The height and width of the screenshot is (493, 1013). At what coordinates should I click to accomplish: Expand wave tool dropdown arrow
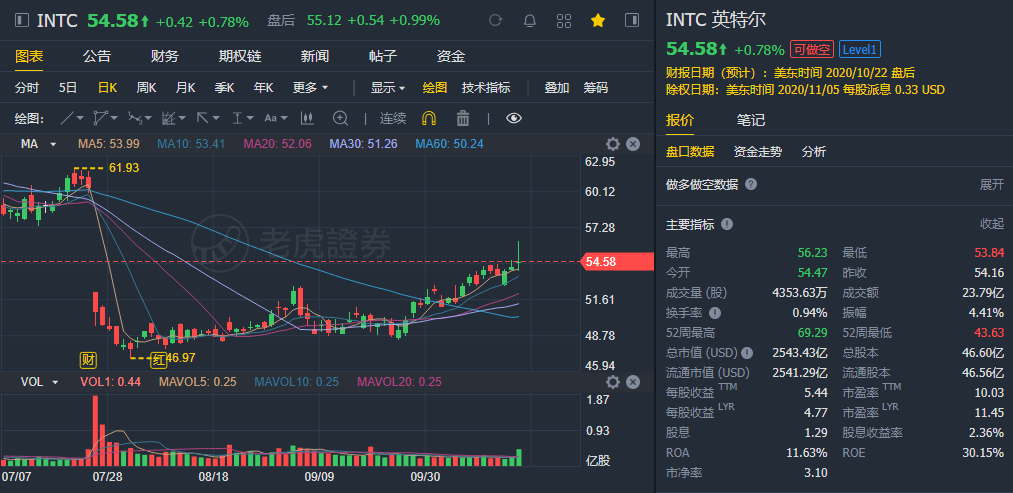(148, 118)
